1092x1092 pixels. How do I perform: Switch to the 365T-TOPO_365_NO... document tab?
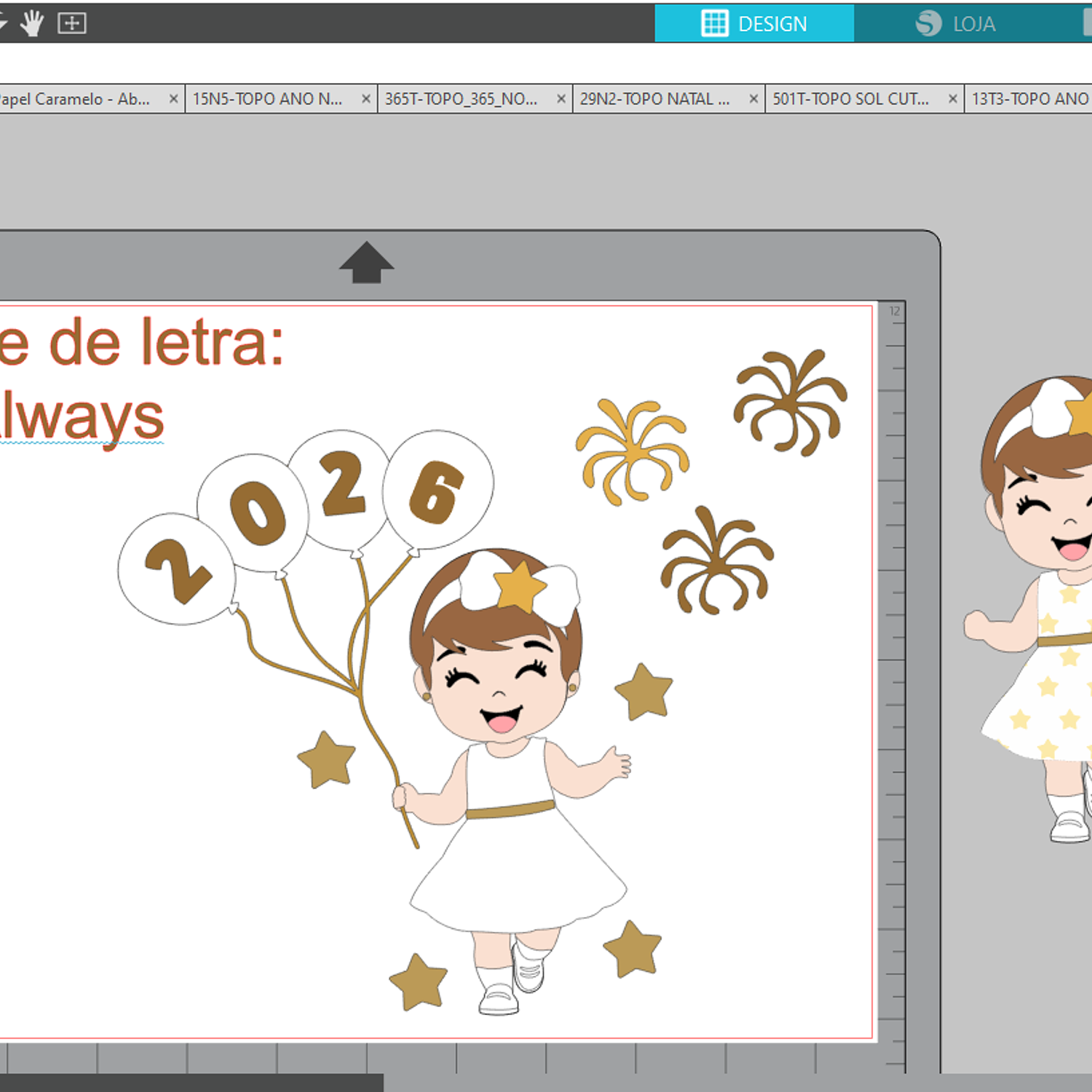point(461,99)
